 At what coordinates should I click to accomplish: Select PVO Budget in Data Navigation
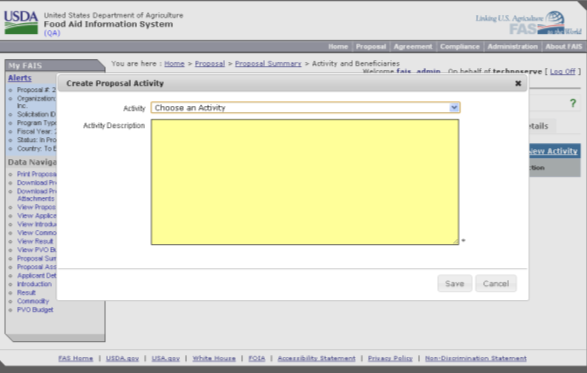coord(35,310)
